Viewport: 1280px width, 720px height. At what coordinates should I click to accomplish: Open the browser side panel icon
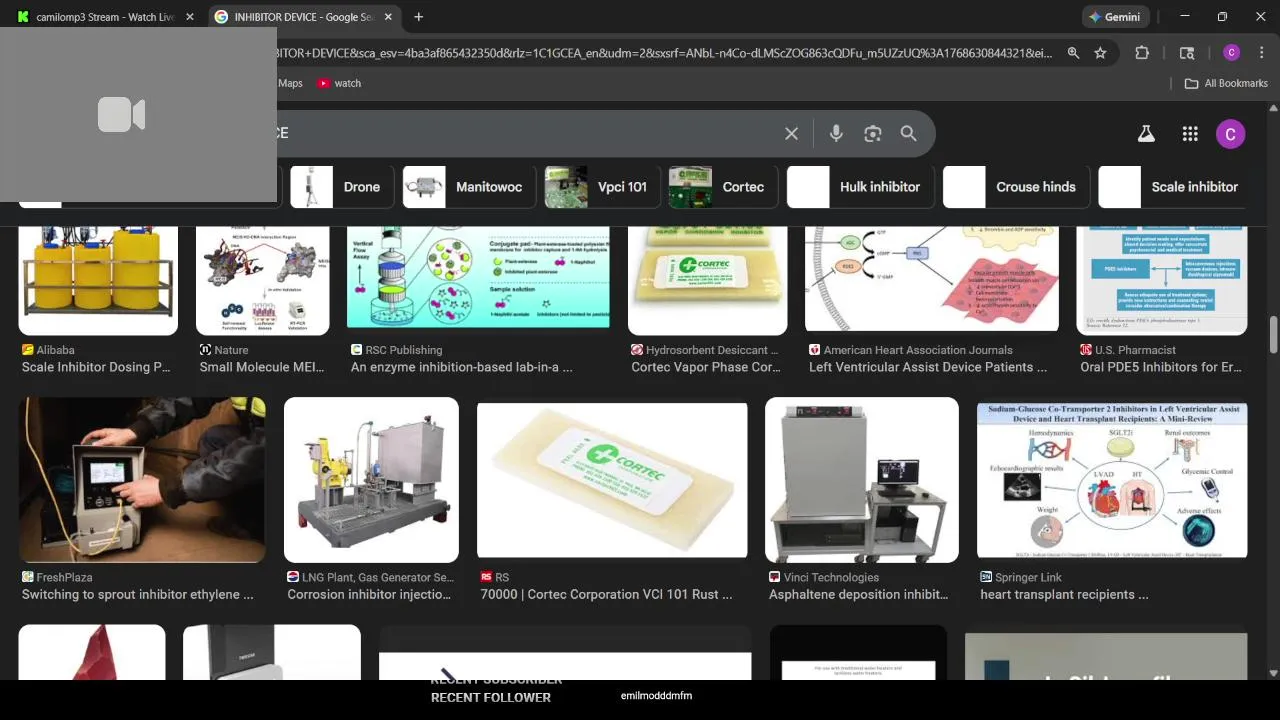pos(1187,53)
